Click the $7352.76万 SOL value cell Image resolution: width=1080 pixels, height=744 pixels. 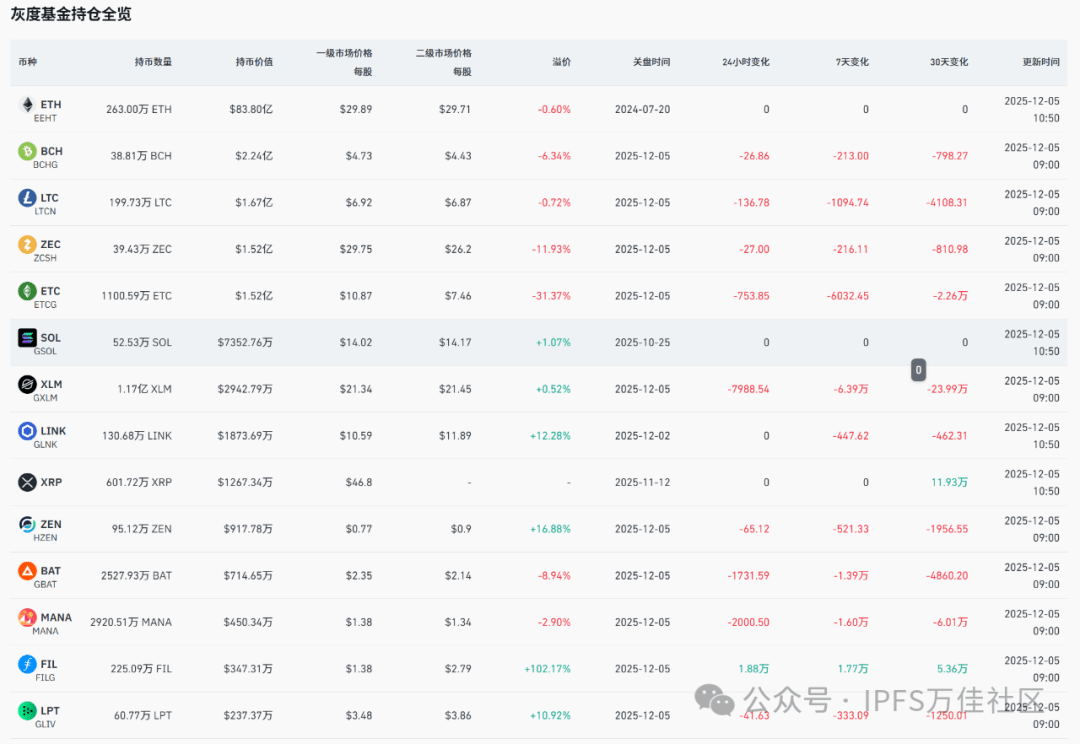tap(245, 342)
